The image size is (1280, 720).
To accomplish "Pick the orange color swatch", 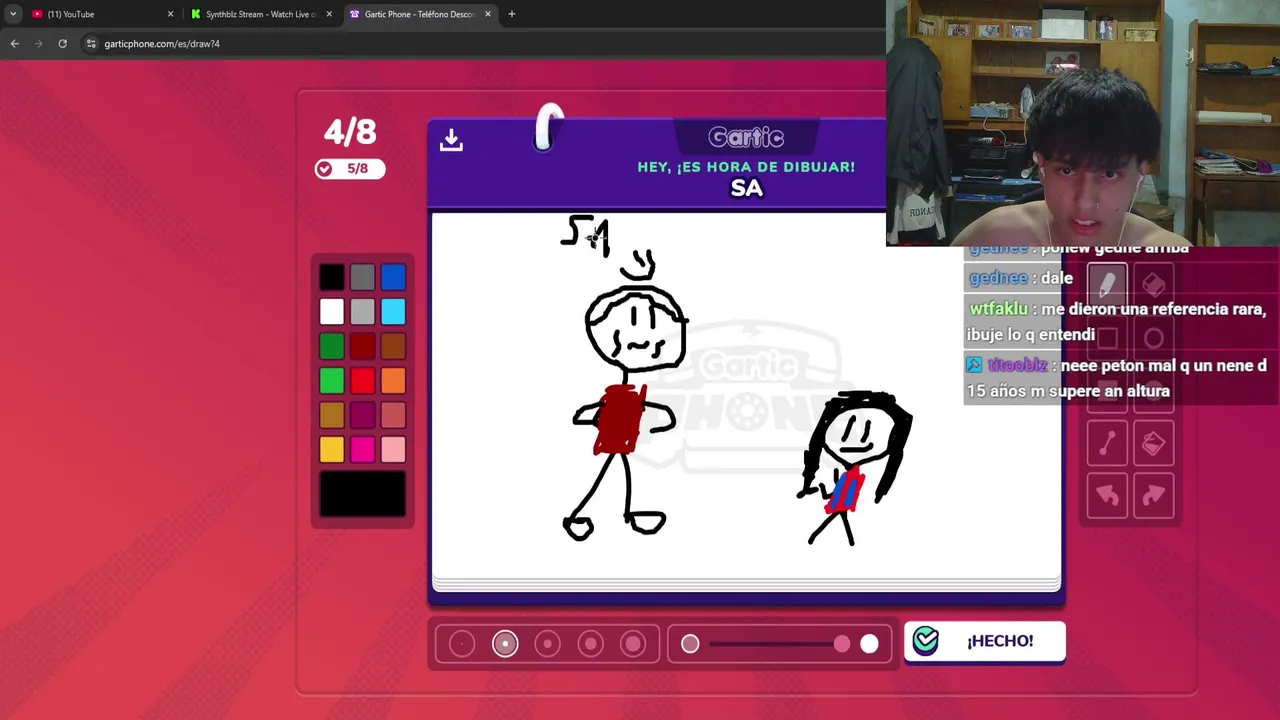I will pos(393,380).
